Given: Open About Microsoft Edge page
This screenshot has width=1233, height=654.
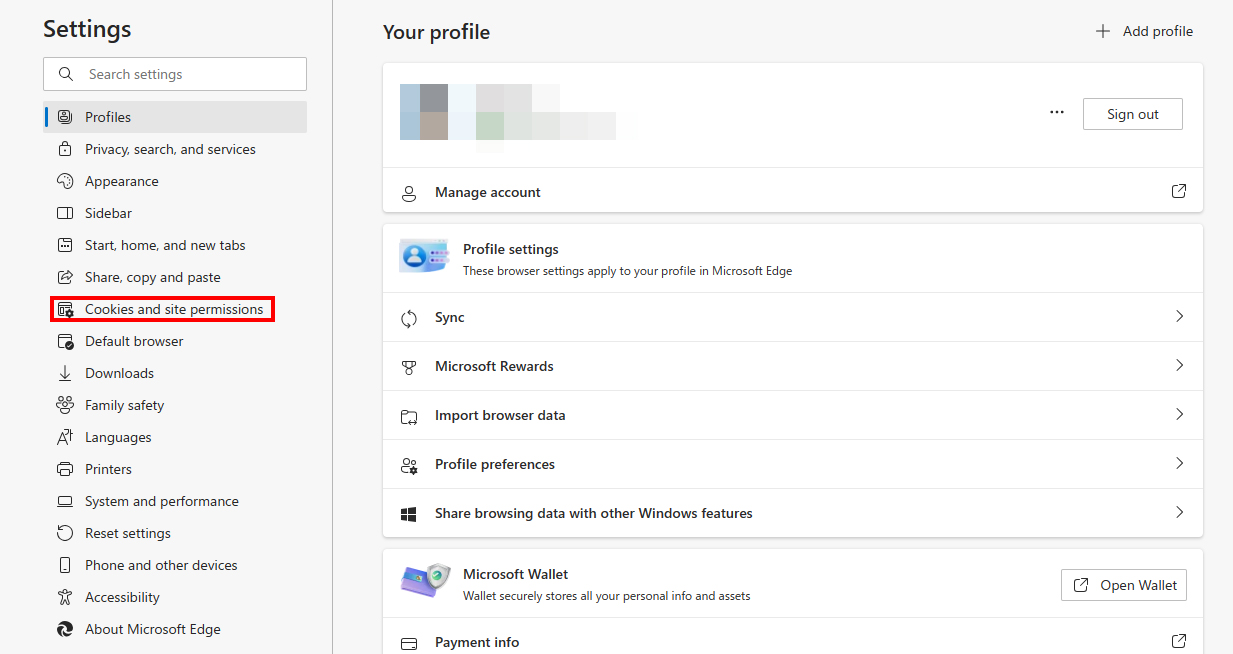Looking at the screenshot, I should point(176,629).
